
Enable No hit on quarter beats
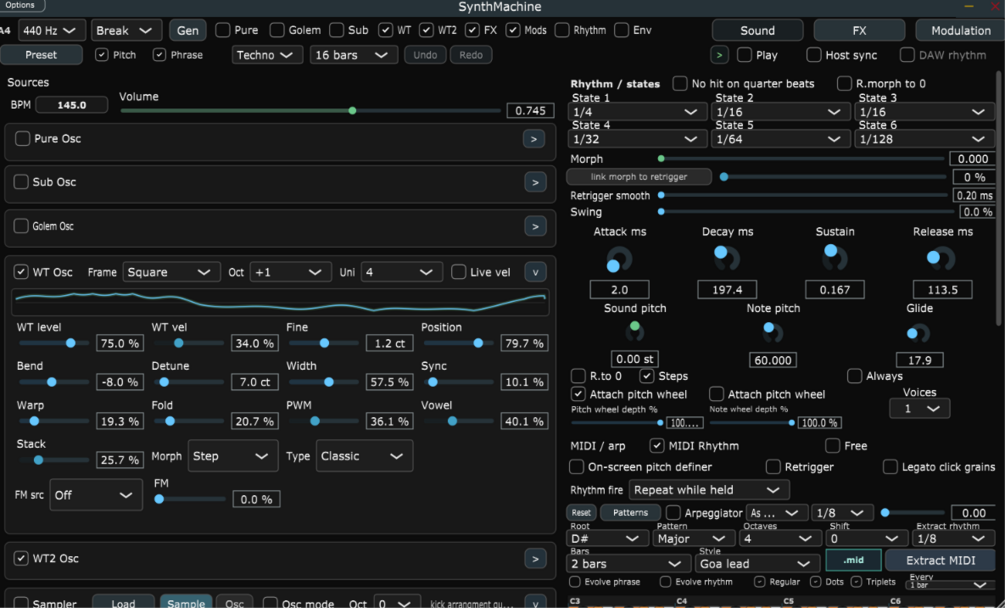(x=680, y=83)
